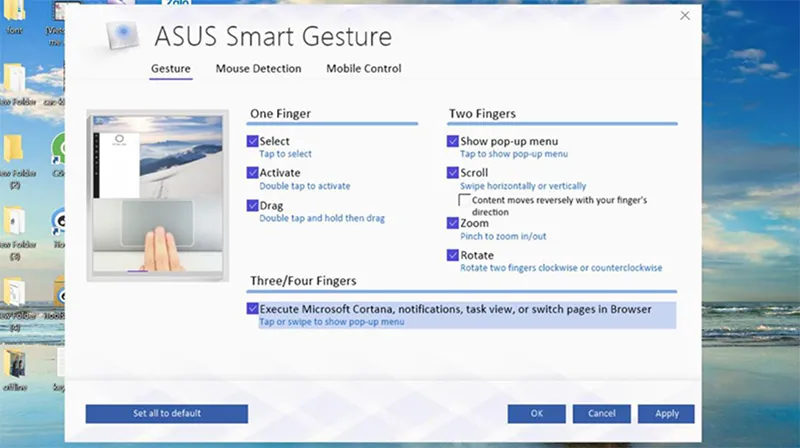Select the New Folder (2) desktop icon

pos(15,162)
